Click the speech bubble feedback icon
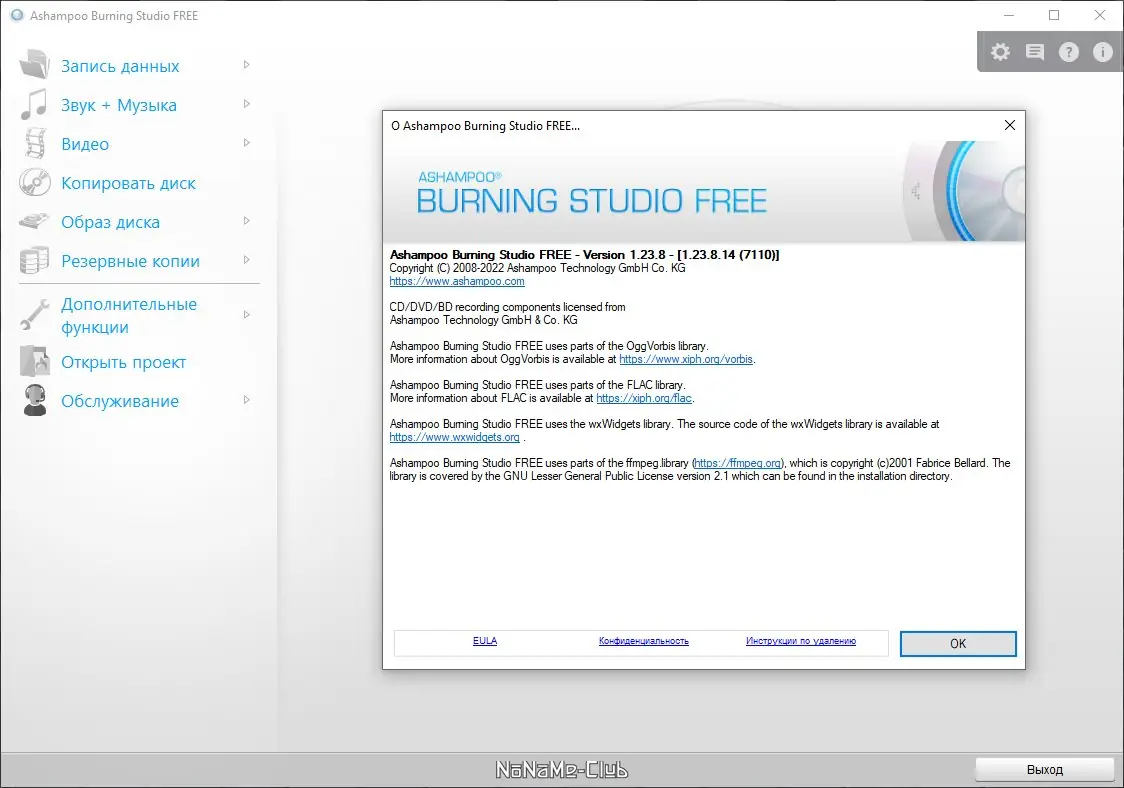The image size is (1124, 788). (1034, 52)
